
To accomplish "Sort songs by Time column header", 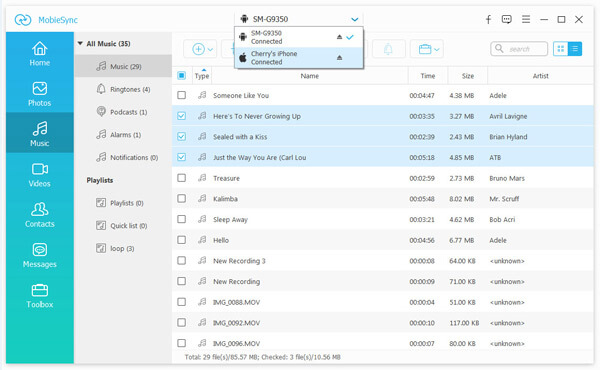I will click(428, 76).
